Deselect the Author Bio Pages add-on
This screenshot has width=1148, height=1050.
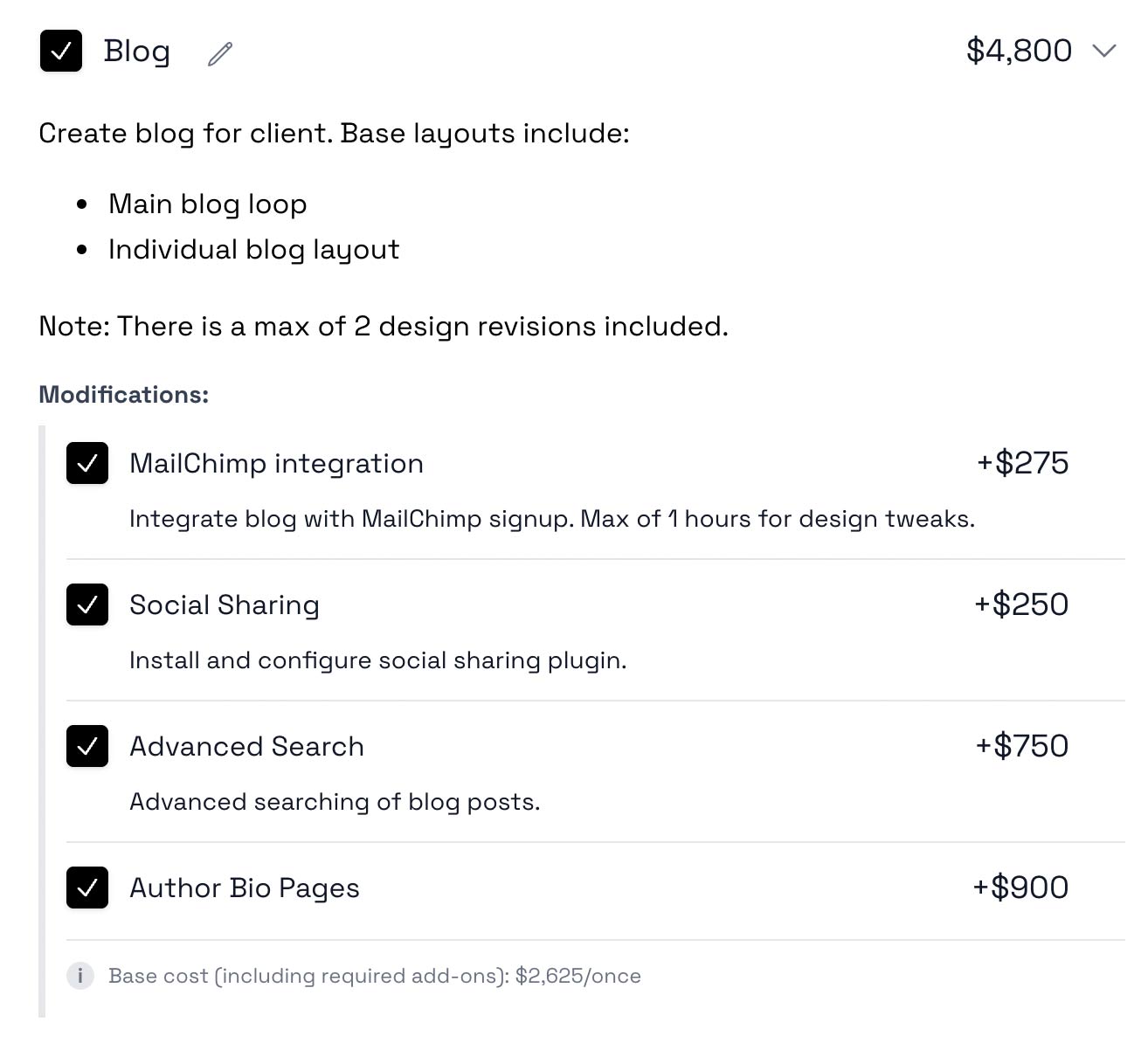[86, 888]
